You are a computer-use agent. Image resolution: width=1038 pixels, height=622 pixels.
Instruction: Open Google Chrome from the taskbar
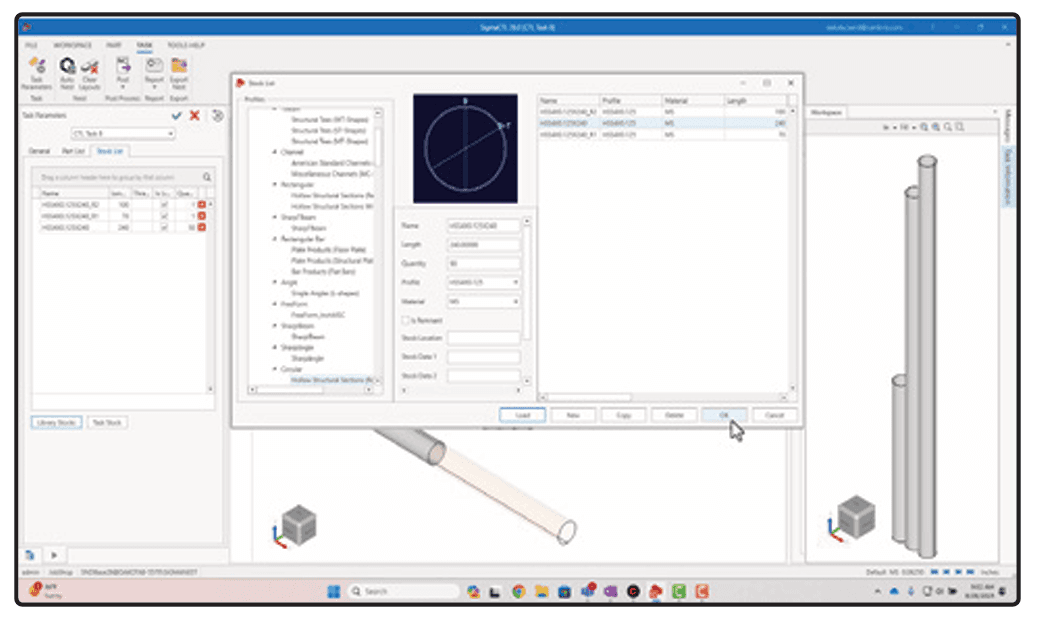[518, 591]
